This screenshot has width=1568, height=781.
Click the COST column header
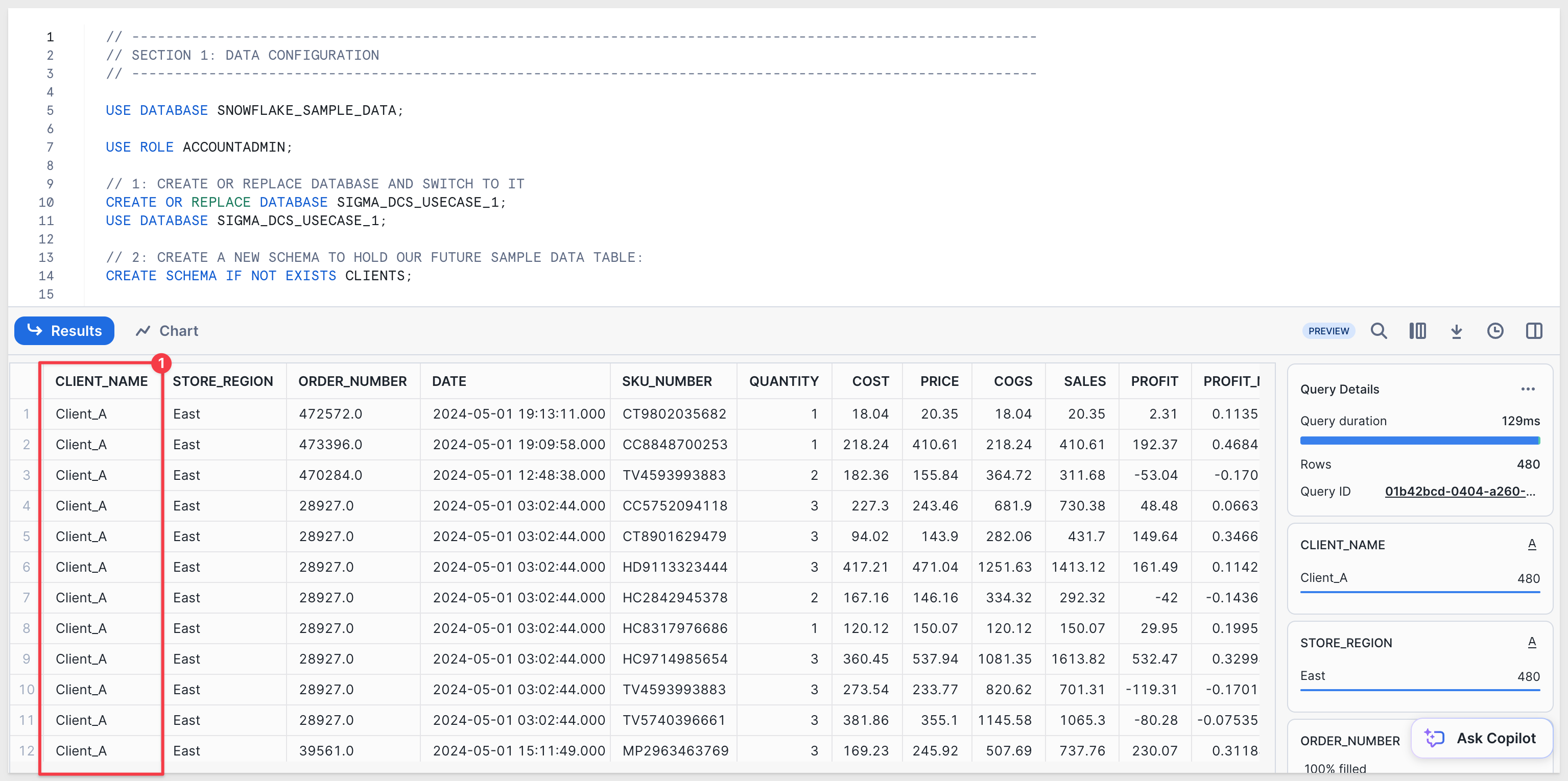pyautogui.click(x=867, y=381)
